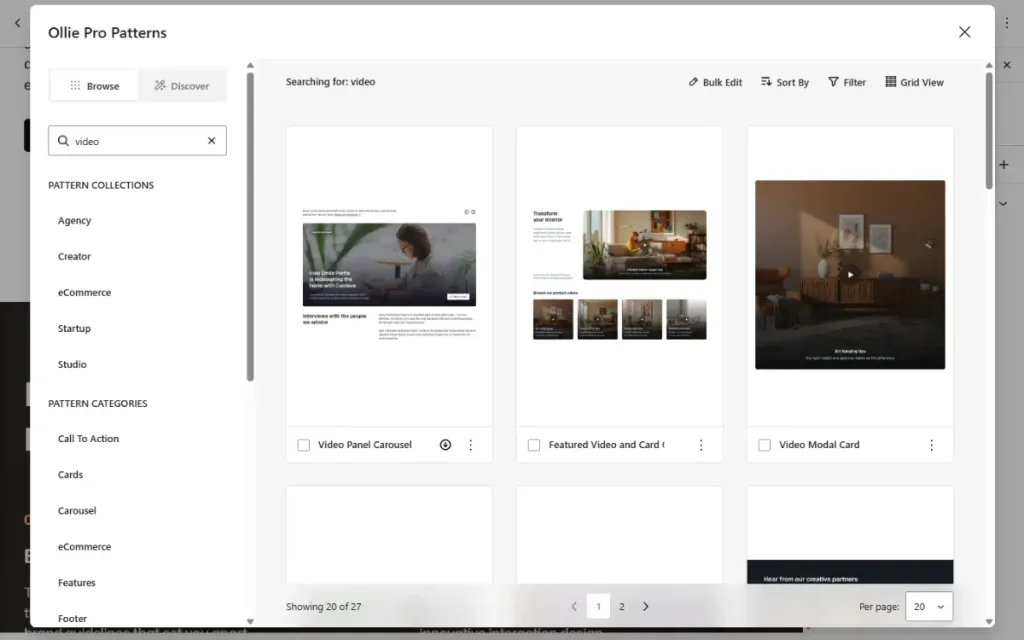This screenshot has height=640, width=1024.
Task: Select the Carousel category
Action: [77, 511]
